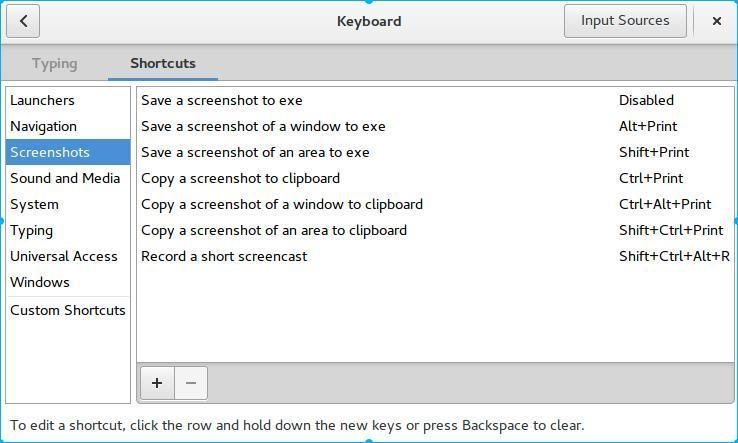Open the Launchers shortcut category
Image resolution: width=738 pixels, height=443 pixels.
68,100
